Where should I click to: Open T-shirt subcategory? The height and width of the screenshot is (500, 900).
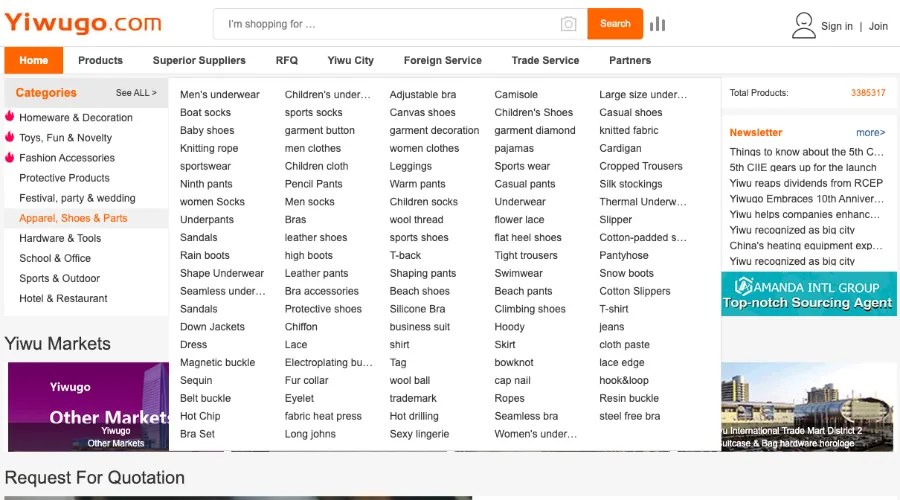click(614, 309)
